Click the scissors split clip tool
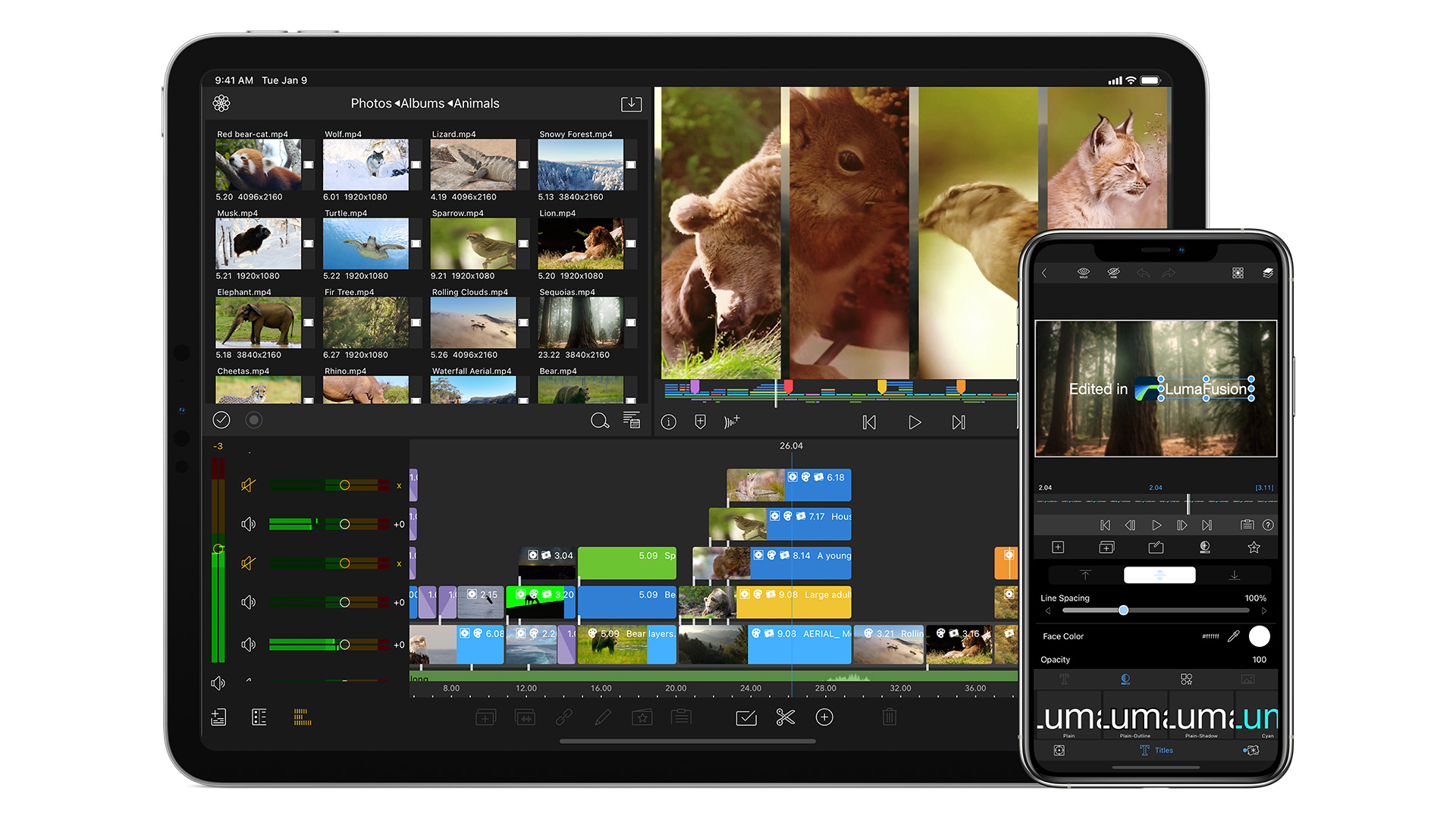The image size is (1456, 819). [786, 717]
